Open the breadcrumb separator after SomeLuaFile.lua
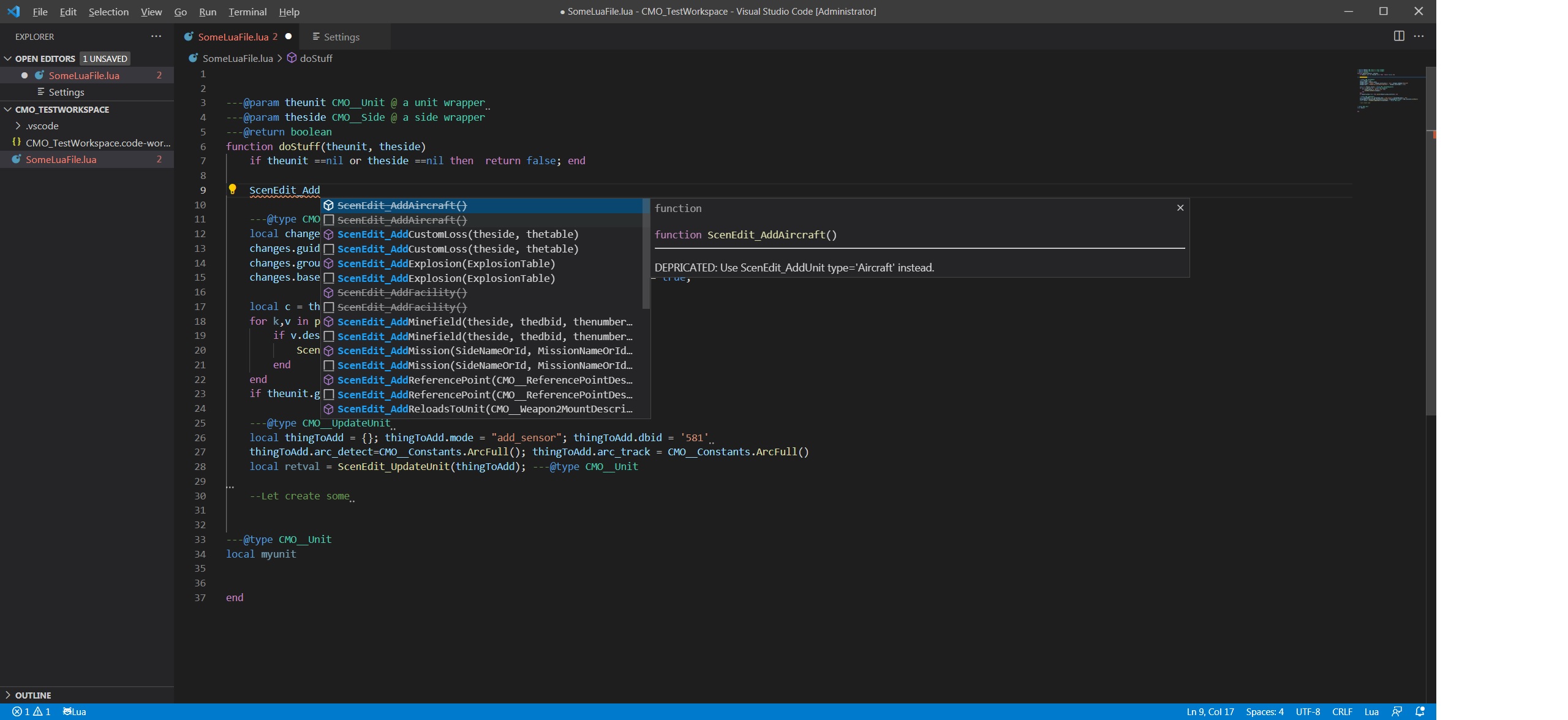The width and height of the screenshot is (1568, 720). click(280, 58)
